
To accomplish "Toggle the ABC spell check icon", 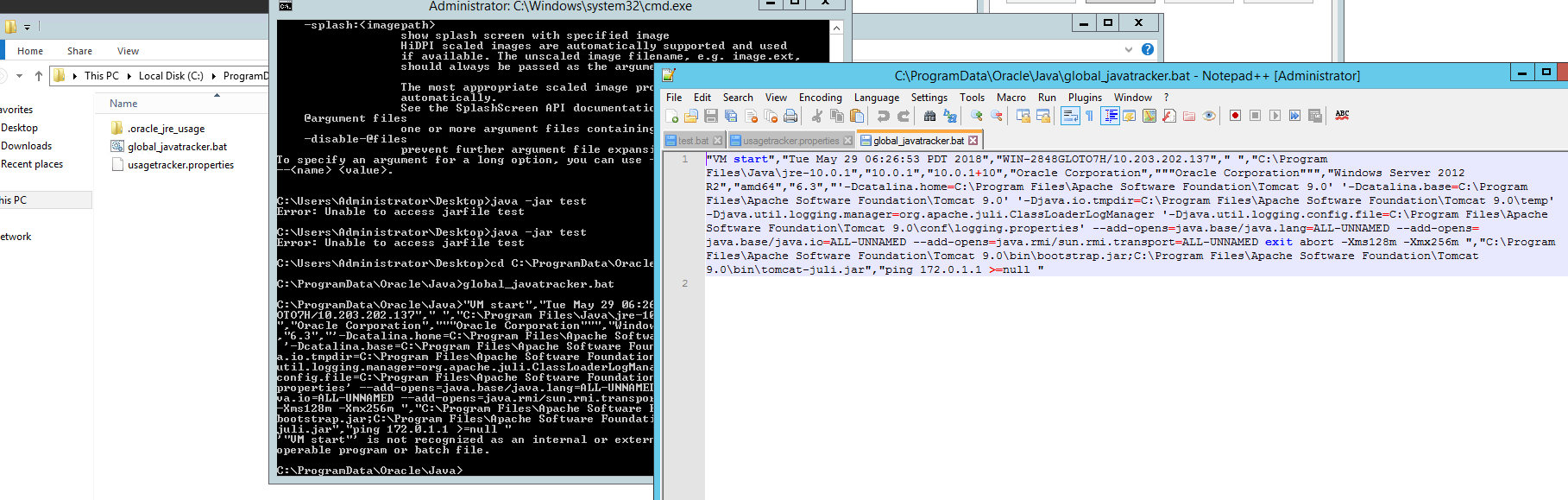I will point(1342,115).
